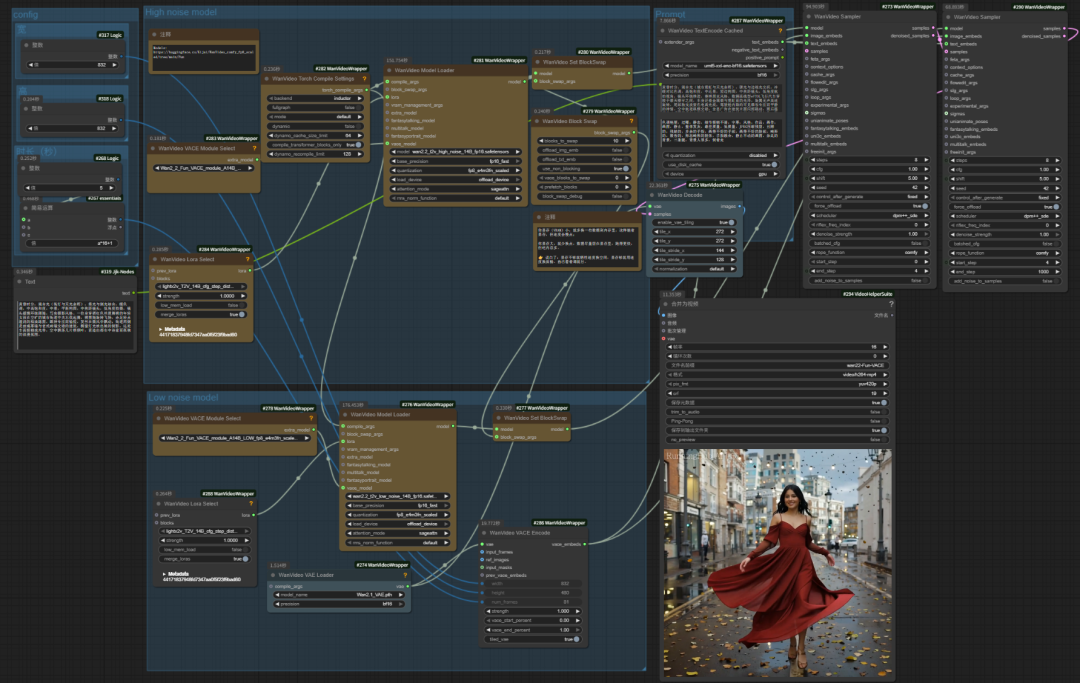Click help icon on WanVideo VAE Loader
The image size is (1080, 683).
click(404, 575)
